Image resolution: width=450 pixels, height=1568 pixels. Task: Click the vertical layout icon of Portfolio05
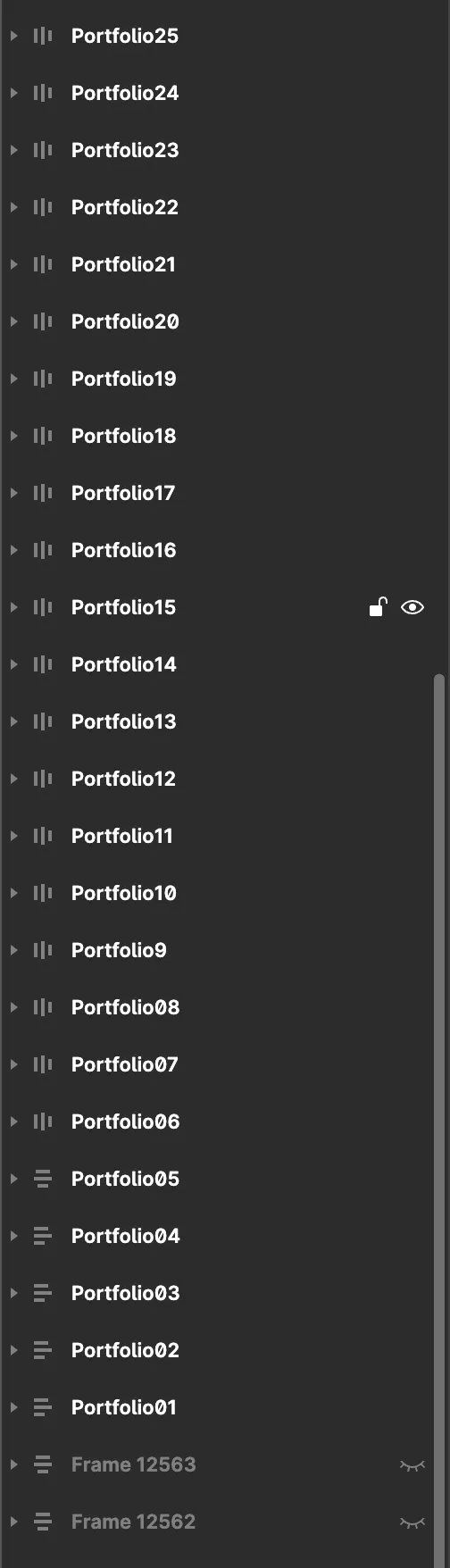[42, 1179]
